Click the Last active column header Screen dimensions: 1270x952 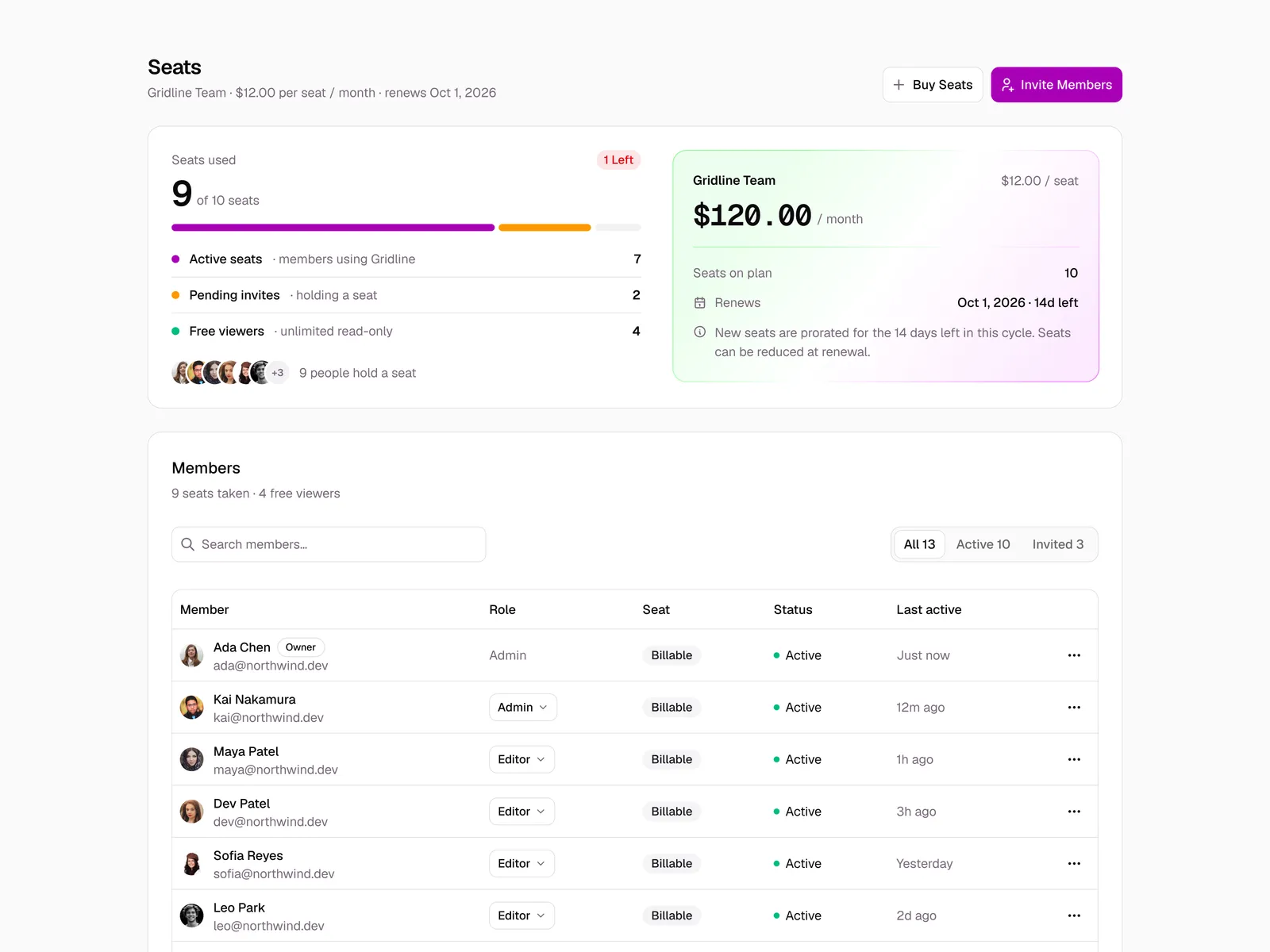929,610
